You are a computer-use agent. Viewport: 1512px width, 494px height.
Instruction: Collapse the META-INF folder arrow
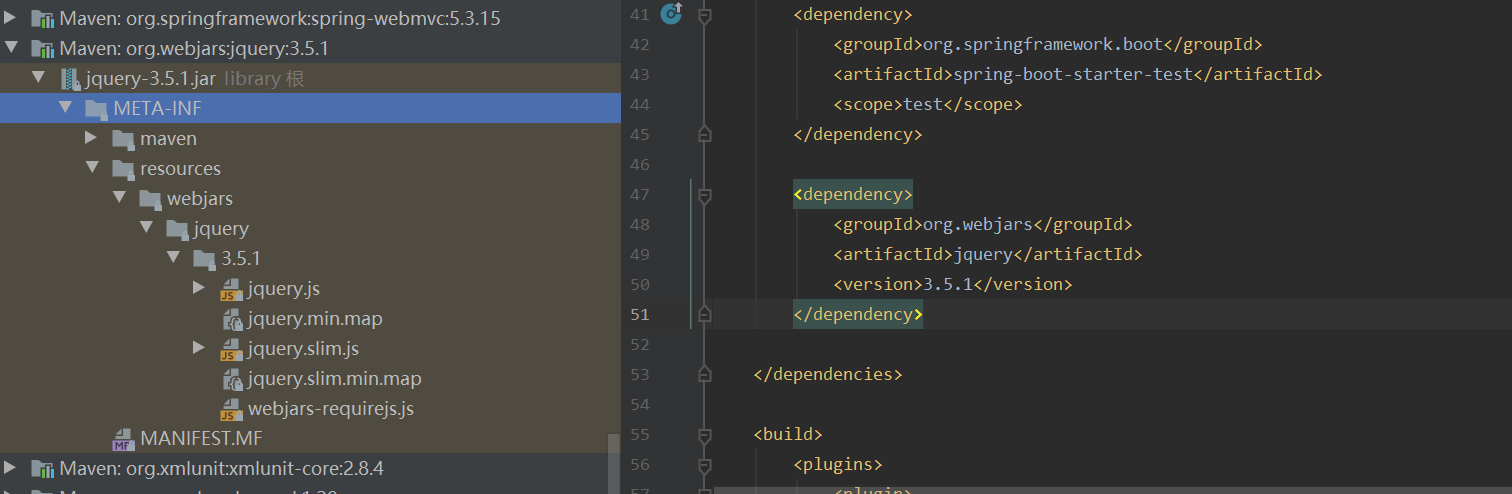(64, 108)
